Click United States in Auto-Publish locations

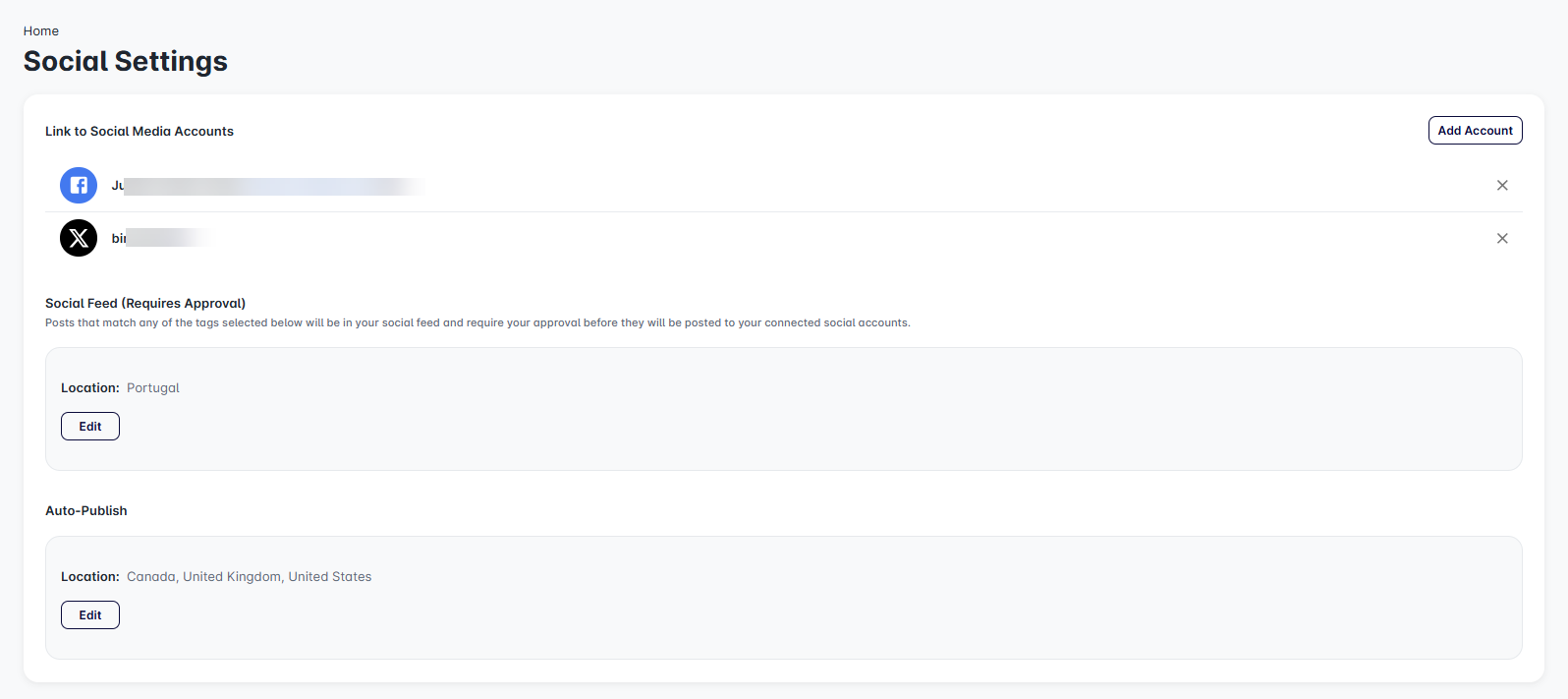(330, 577)
